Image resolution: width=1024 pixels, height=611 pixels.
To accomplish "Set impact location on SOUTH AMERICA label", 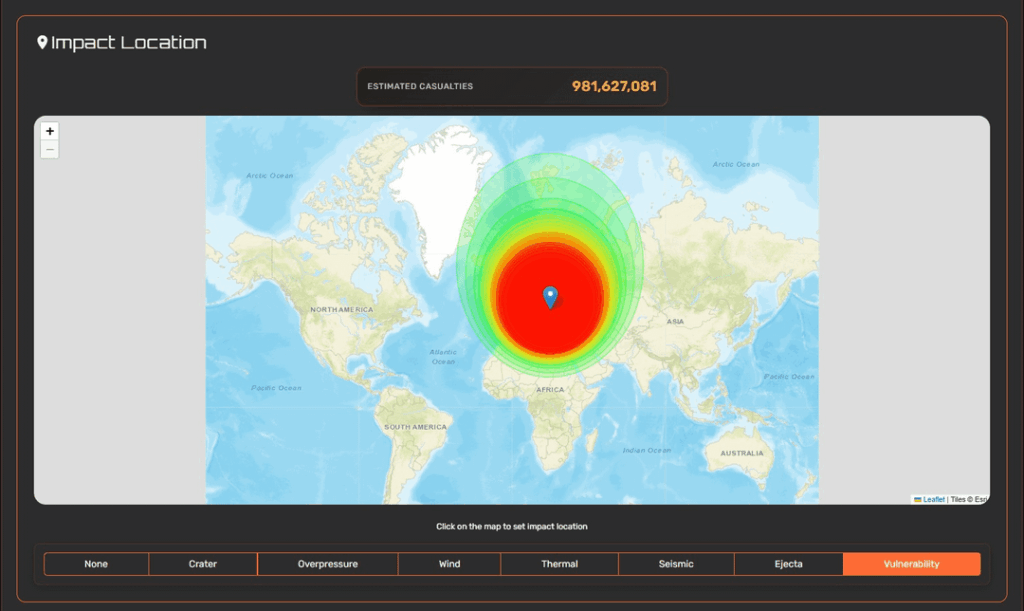I will coord(415,427).
